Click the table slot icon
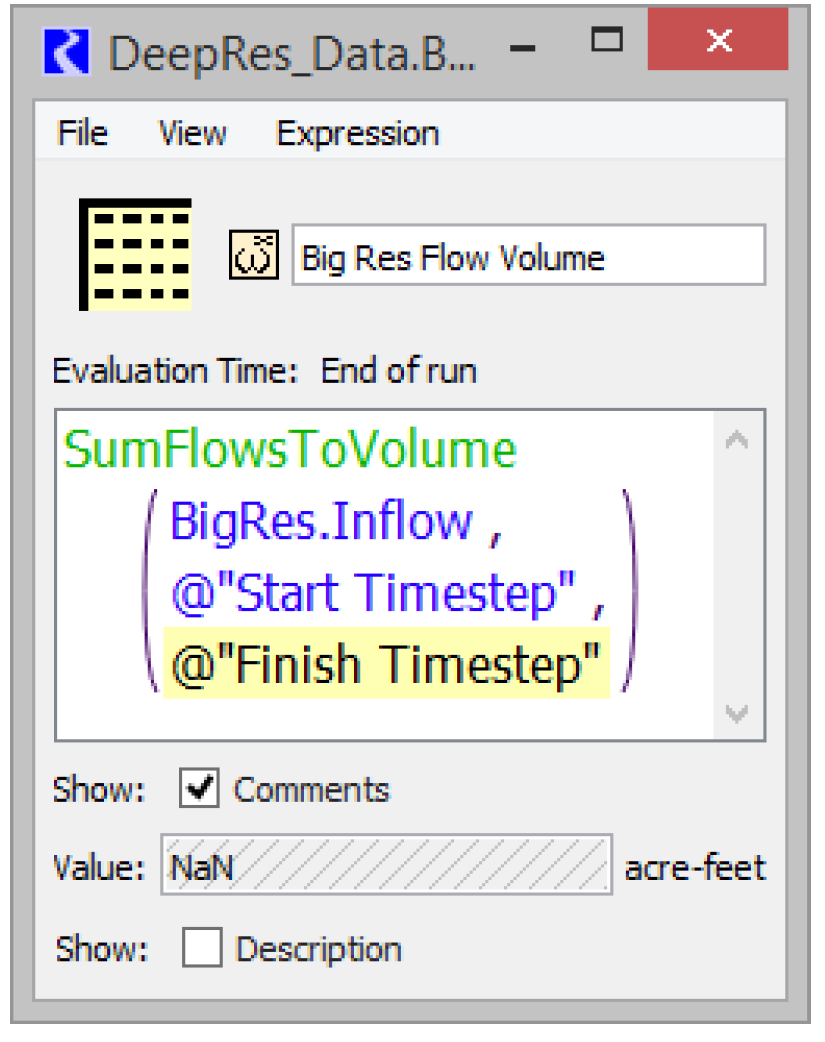 (135, 254)
